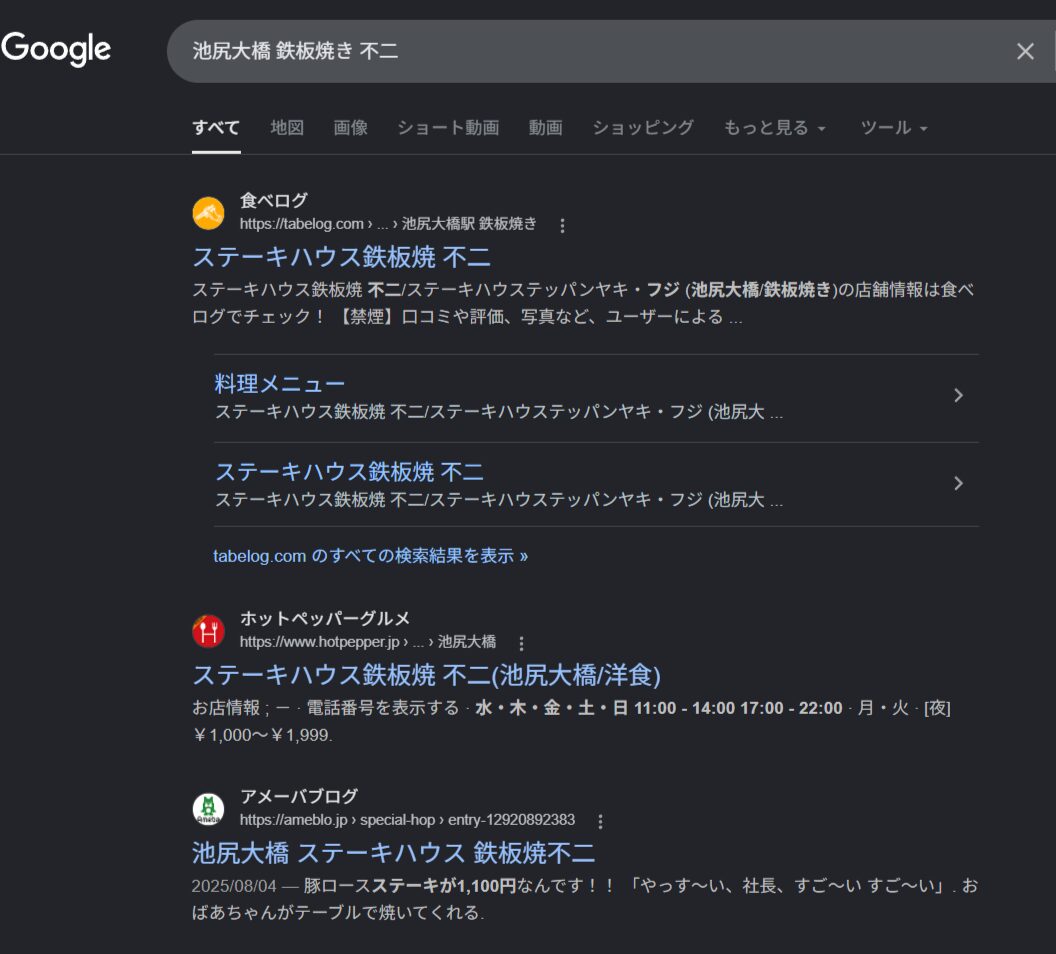Viewport: 1056px width, 954px height.
Task: Click chevron beside second tabelog sitelink
Action: pyautogui.click(x=958, y=483)
